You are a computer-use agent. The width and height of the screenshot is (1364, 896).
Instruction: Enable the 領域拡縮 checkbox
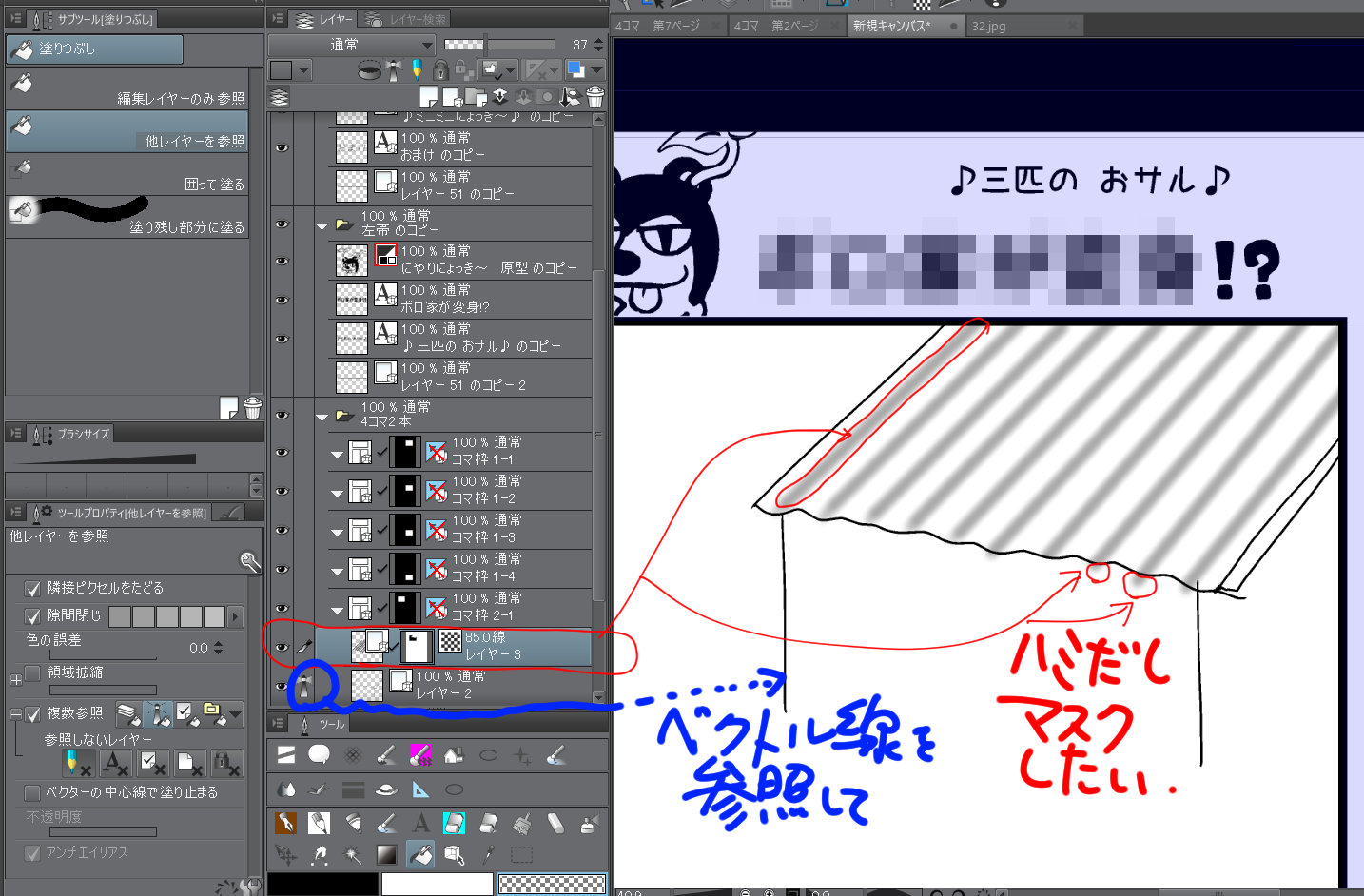point(32,672)
